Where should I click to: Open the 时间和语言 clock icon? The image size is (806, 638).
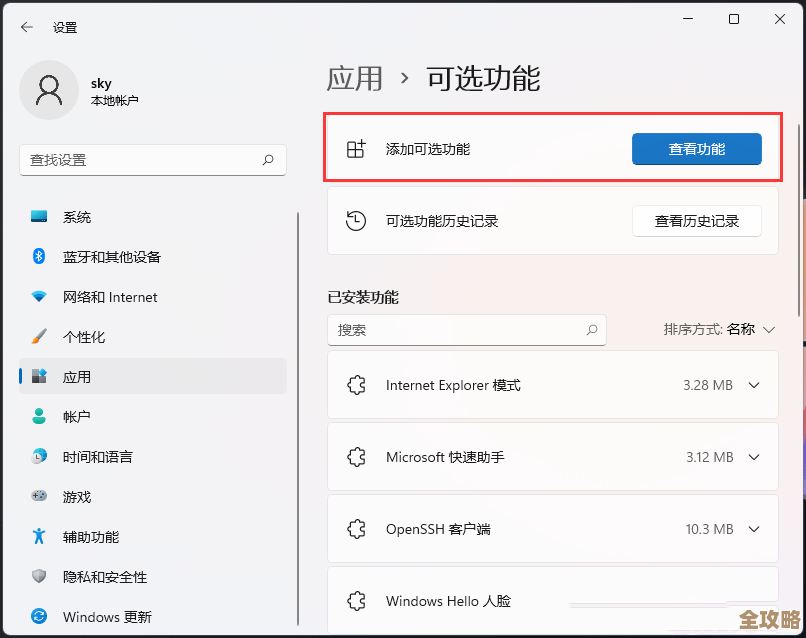(40, 457)
